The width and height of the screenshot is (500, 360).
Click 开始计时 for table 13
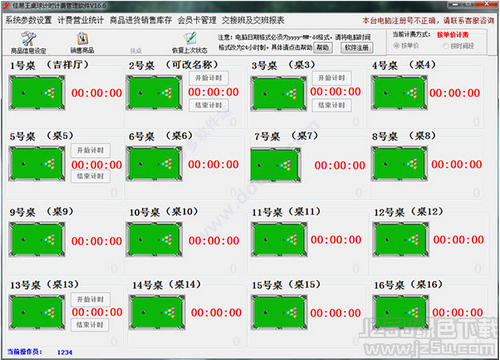coord(90,299)
